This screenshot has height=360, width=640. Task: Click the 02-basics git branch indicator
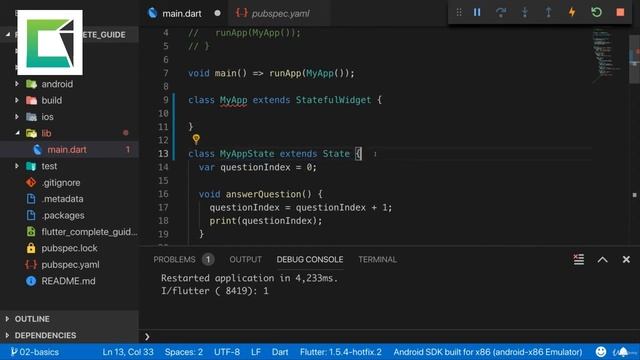[x=35, y=352]
